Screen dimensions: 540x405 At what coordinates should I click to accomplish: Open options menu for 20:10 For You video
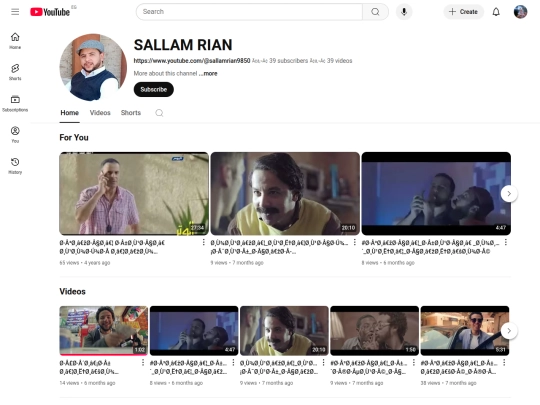[x=354, y=242]
